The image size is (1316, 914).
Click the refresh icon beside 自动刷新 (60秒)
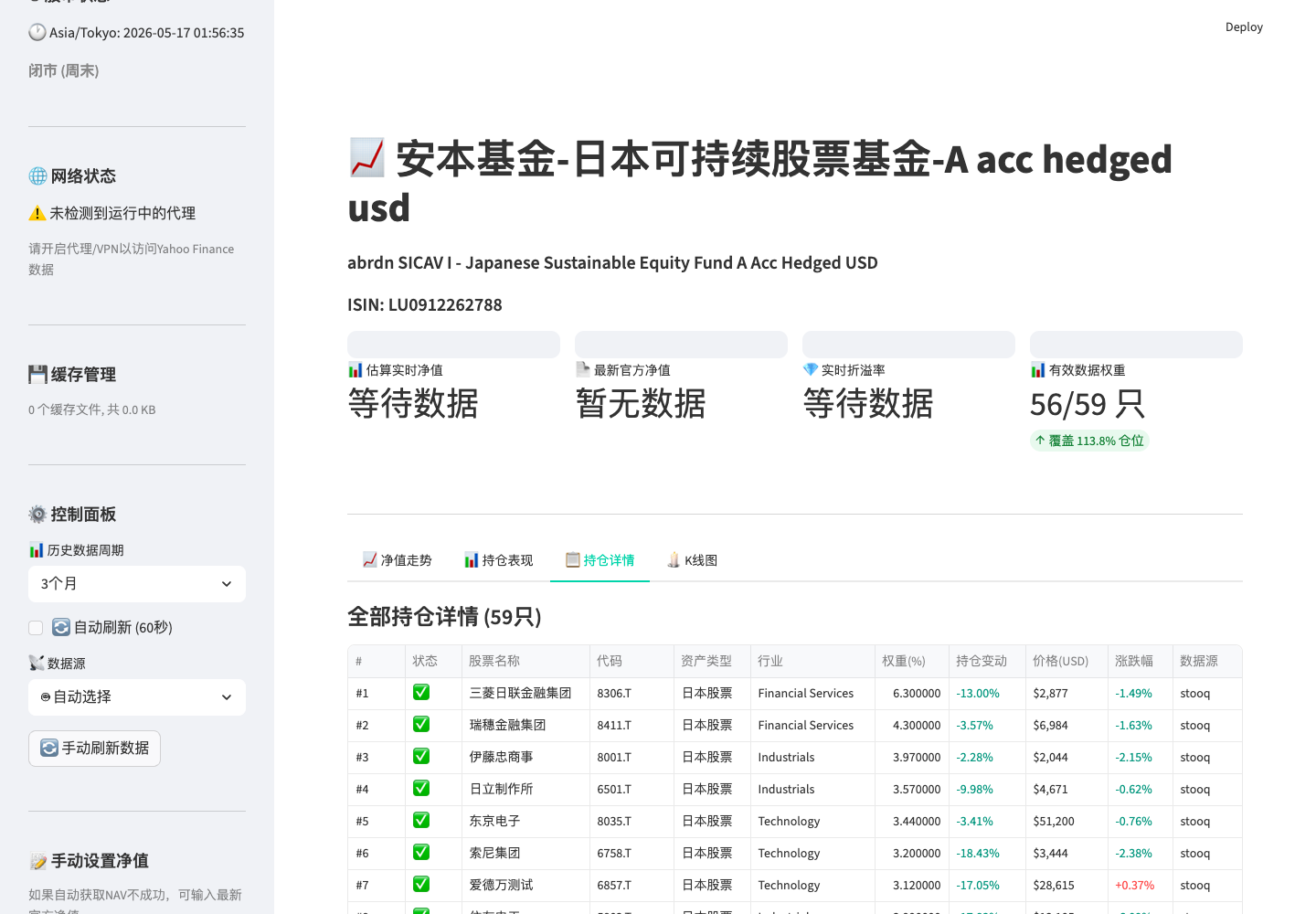[61, 627]
